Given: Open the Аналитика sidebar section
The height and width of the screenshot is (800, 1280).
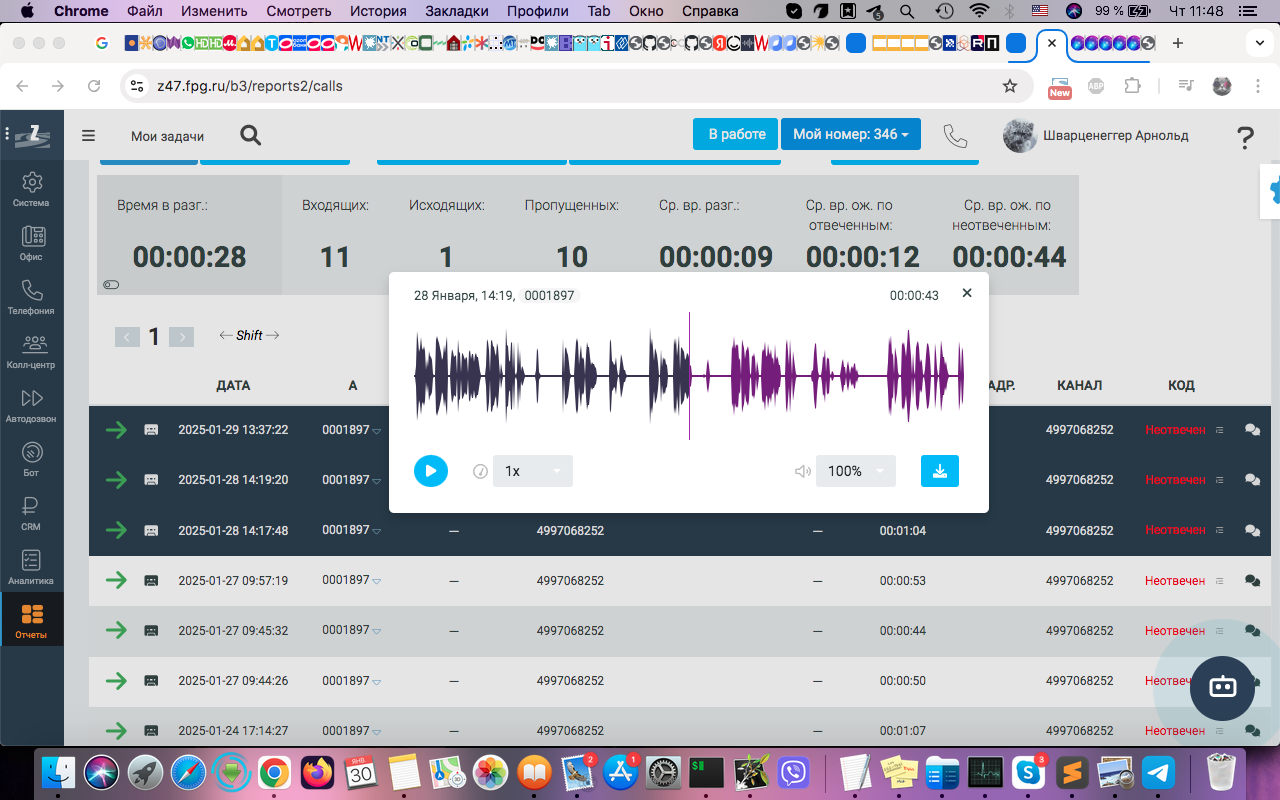Looking at the screenshot, I should click(x=32, y=567).
